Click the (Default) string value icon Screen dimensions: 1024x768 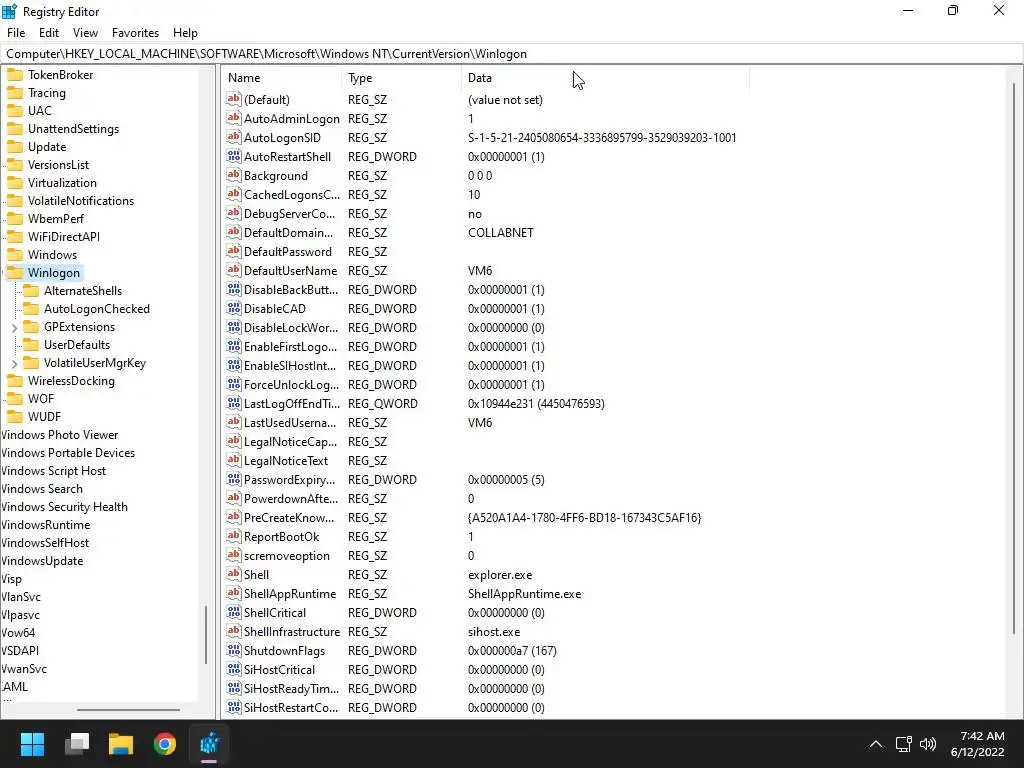coord(234,99)
